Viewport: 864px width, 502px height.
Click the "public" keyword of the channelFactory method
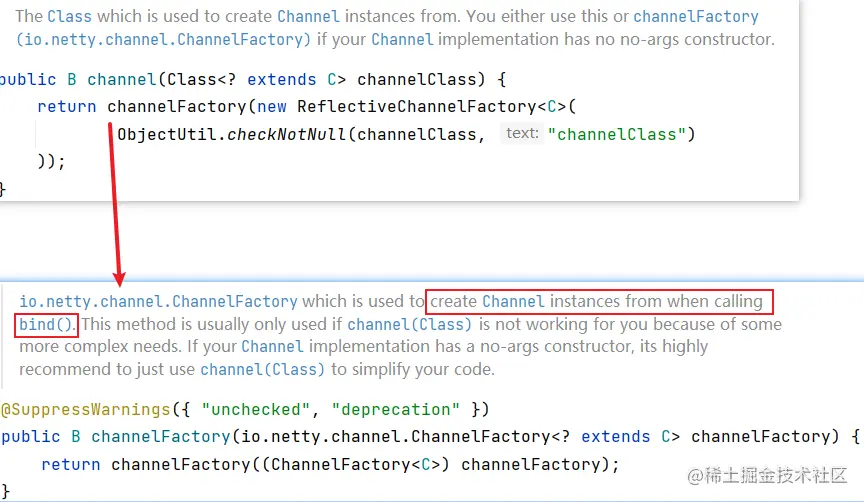(x=31, y=436)
